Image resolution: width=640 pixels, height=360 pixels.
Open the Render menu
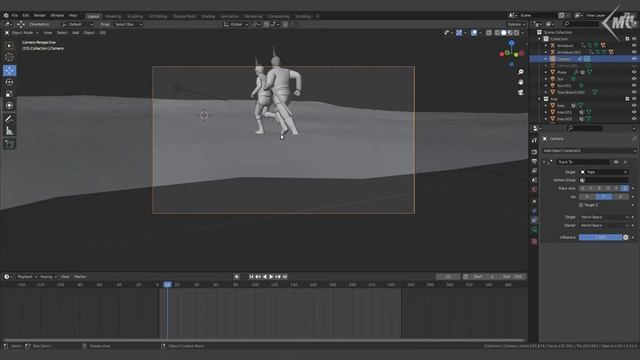click(40, 16)
